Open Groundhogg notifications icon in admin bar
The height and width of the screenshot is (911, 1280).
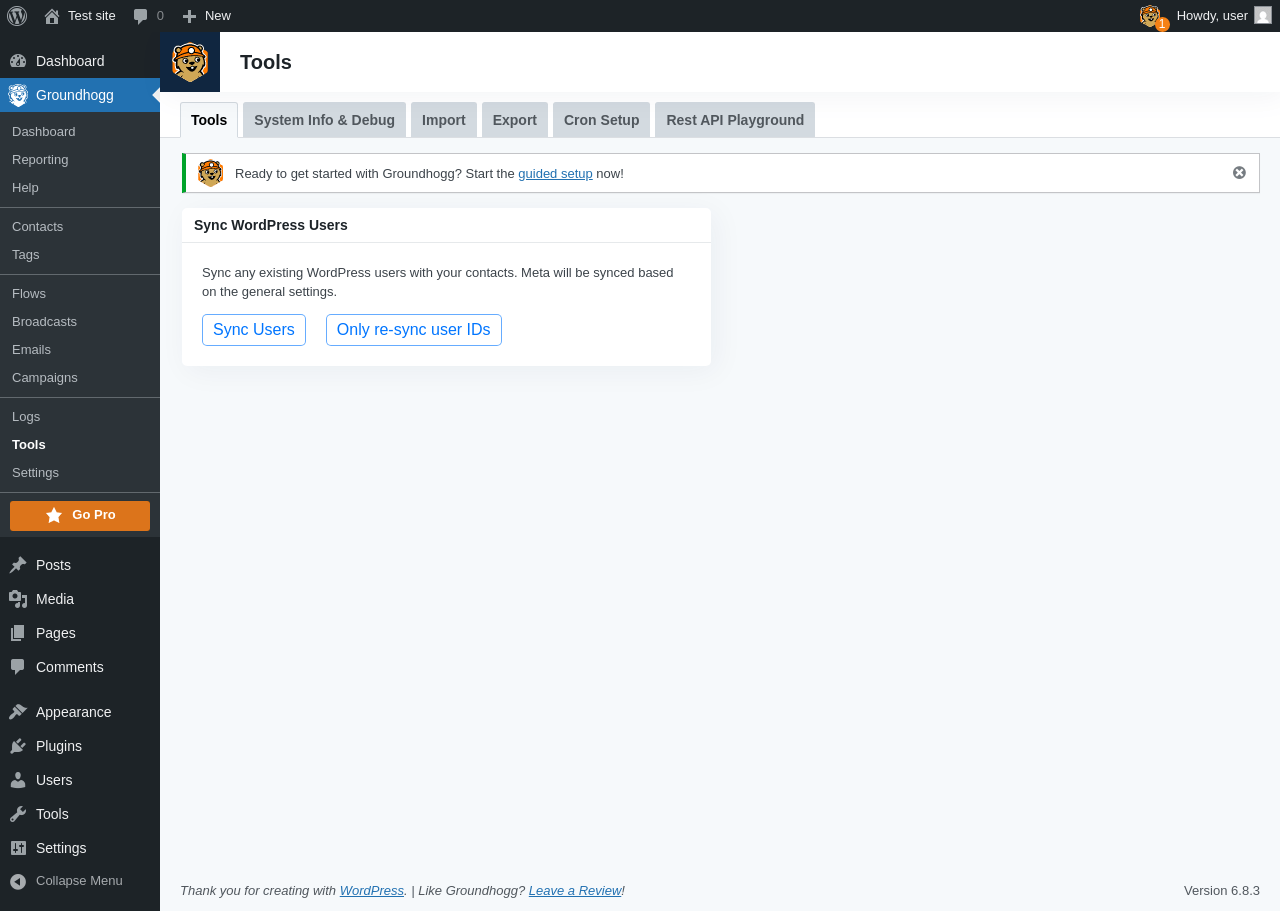pyautogui.click(x=1152, y=16)
